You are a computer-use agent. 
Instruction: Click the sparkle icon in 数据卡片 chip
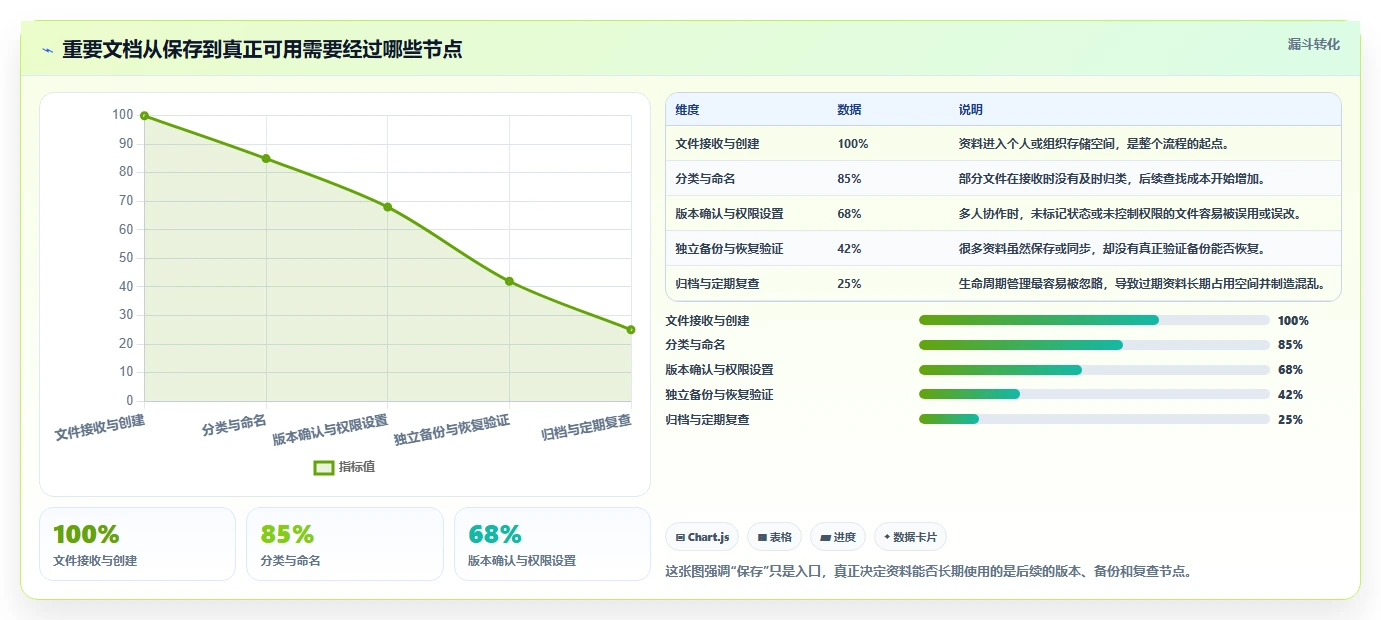(887, 537)
